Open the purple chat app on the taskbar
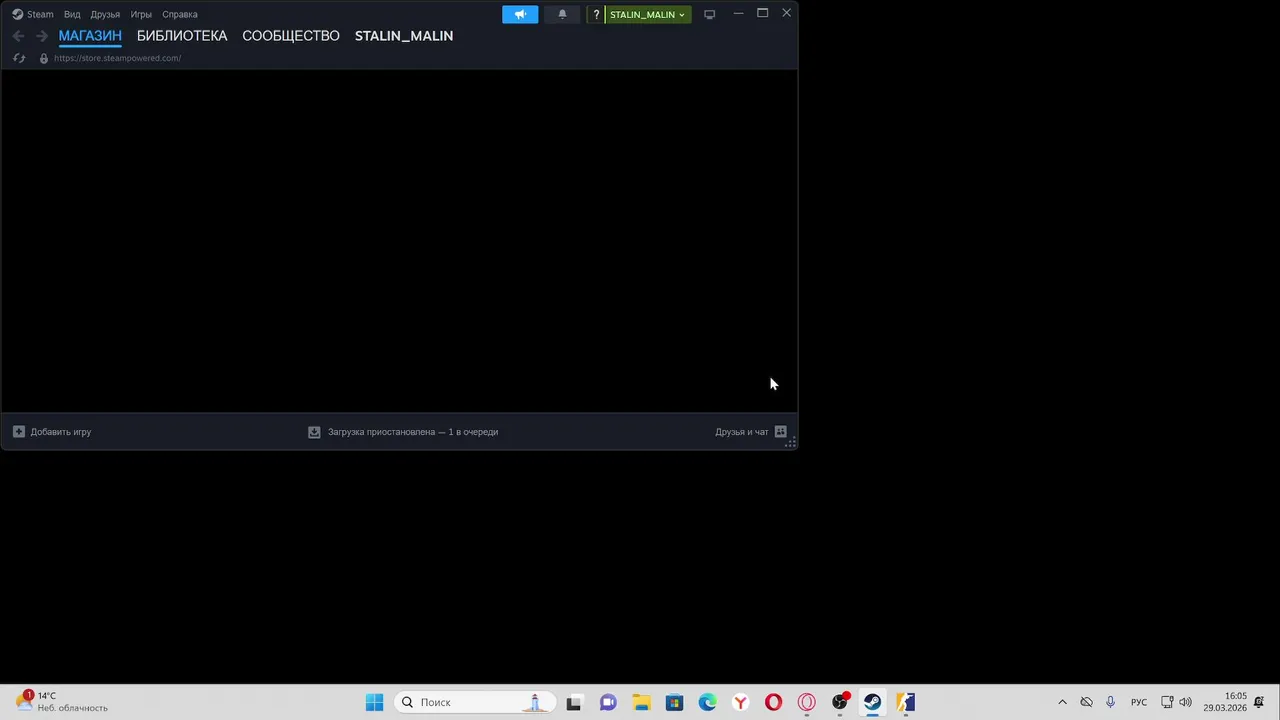This screenshot has width=1280, height=720. pyautogui.click(x=608, y=702)
